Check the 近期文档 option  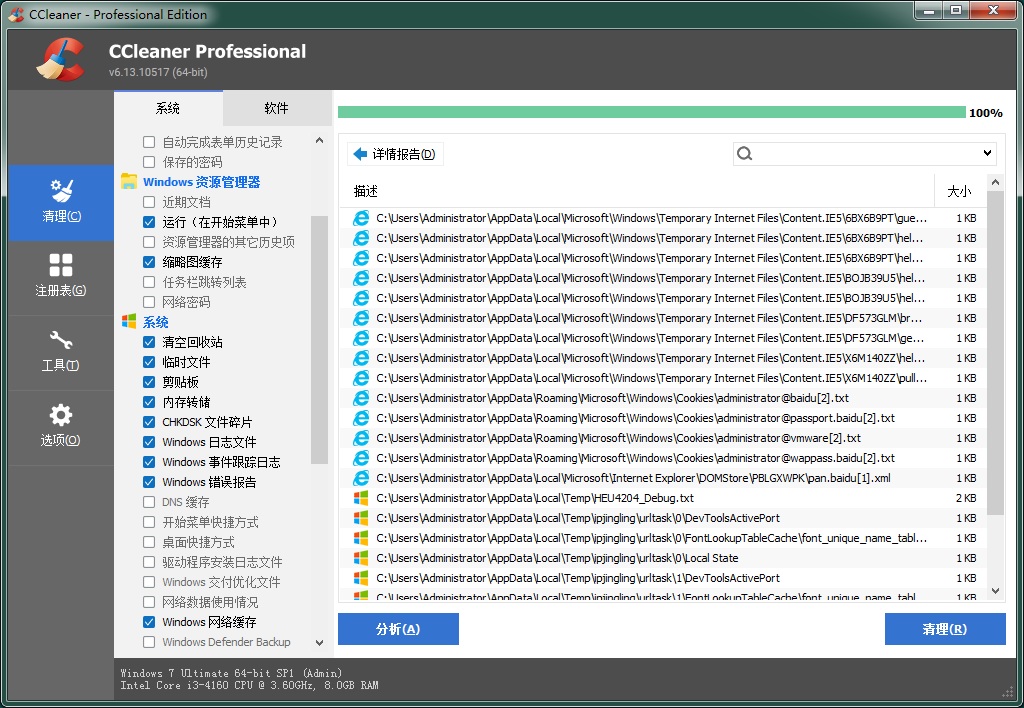pyautogui.click(x=149, y=202)
